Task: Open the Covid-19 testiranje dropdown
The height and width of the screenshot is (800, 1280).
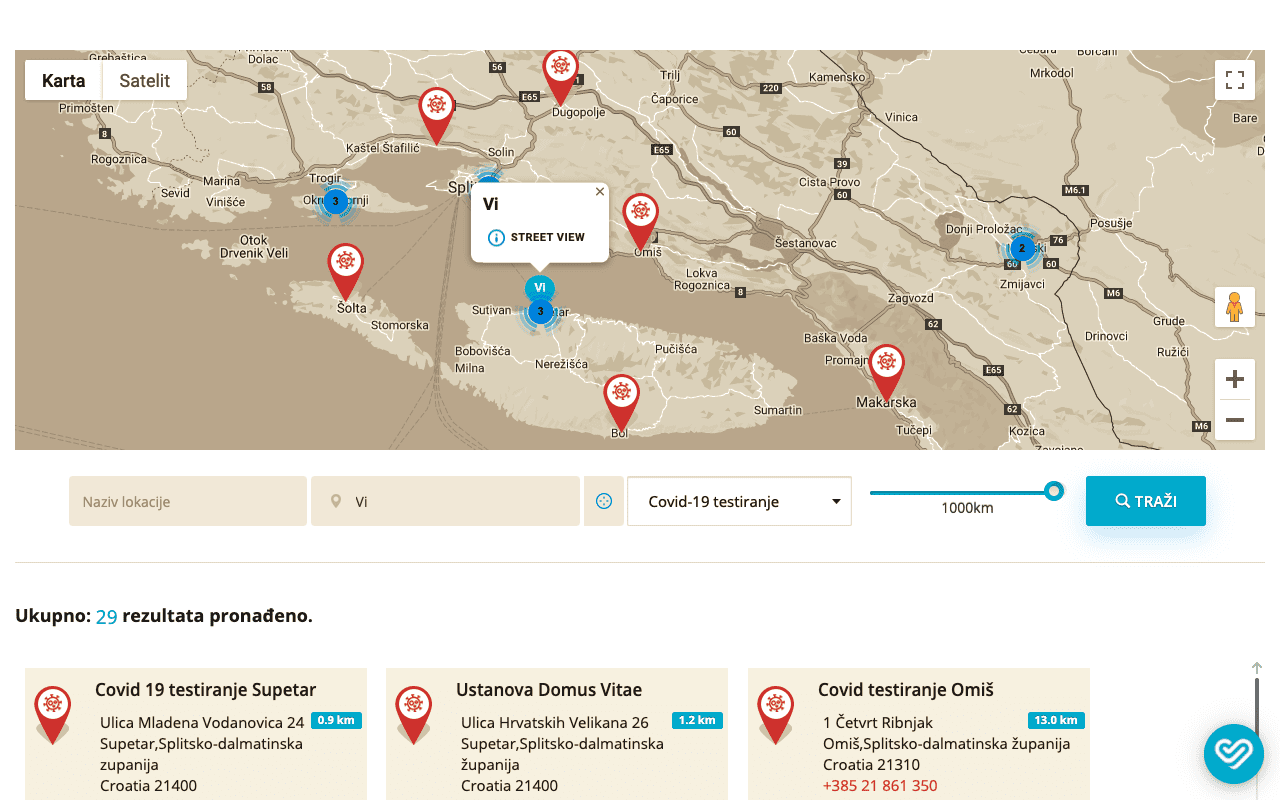Action: [739, 502]
